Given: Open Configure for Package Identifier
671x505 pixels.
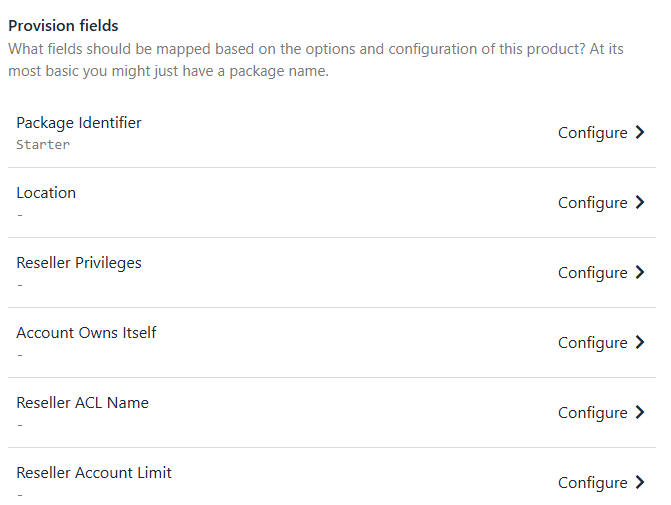Looking at the screenshot, I should [x=592, y=133].
